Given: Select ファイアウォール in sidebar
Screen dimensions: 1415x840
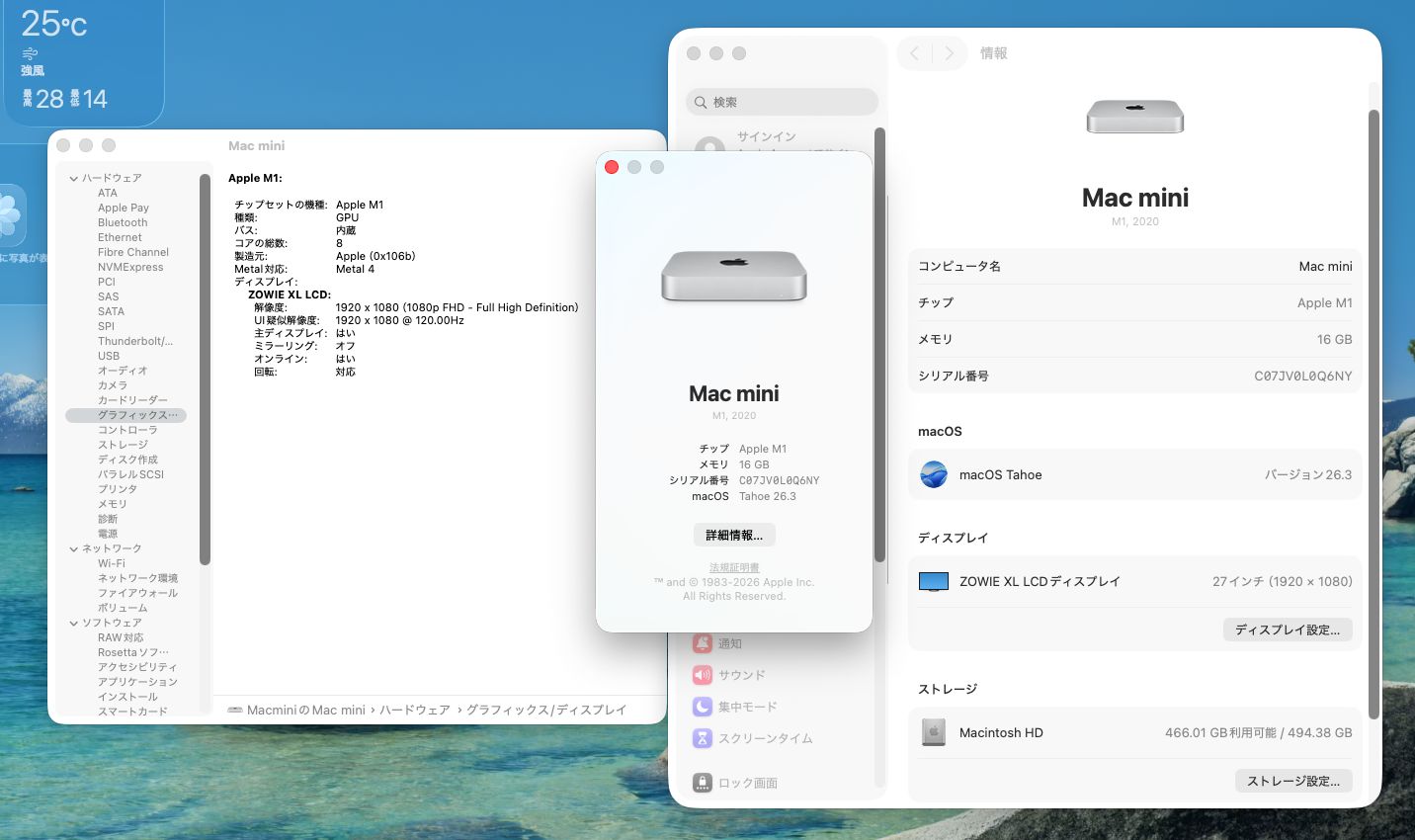Looking at the screenshot, I should [x=137, y=593].
